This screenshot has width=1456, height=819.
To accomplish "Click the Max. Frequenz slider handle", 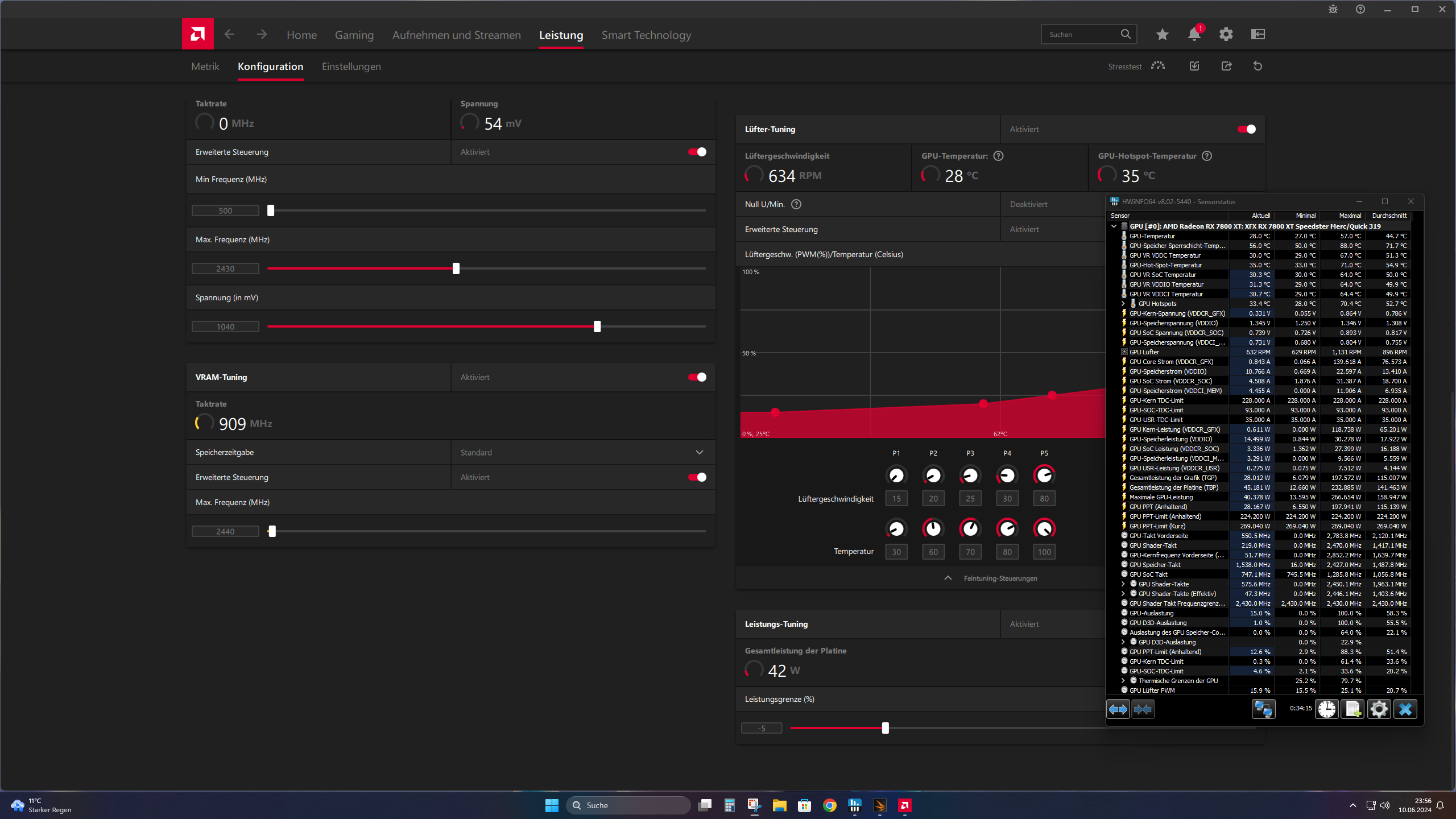I will coord(456,268).
